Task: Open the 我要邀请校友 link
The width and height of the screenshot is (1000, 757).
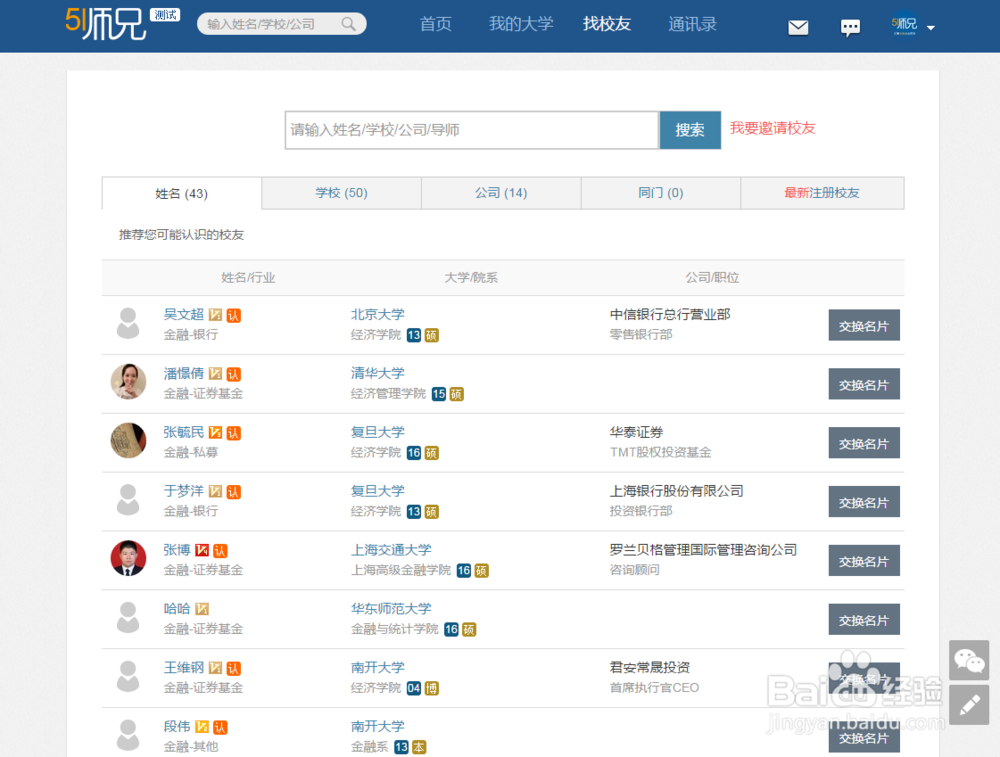Action: click(x=772, y=129)
